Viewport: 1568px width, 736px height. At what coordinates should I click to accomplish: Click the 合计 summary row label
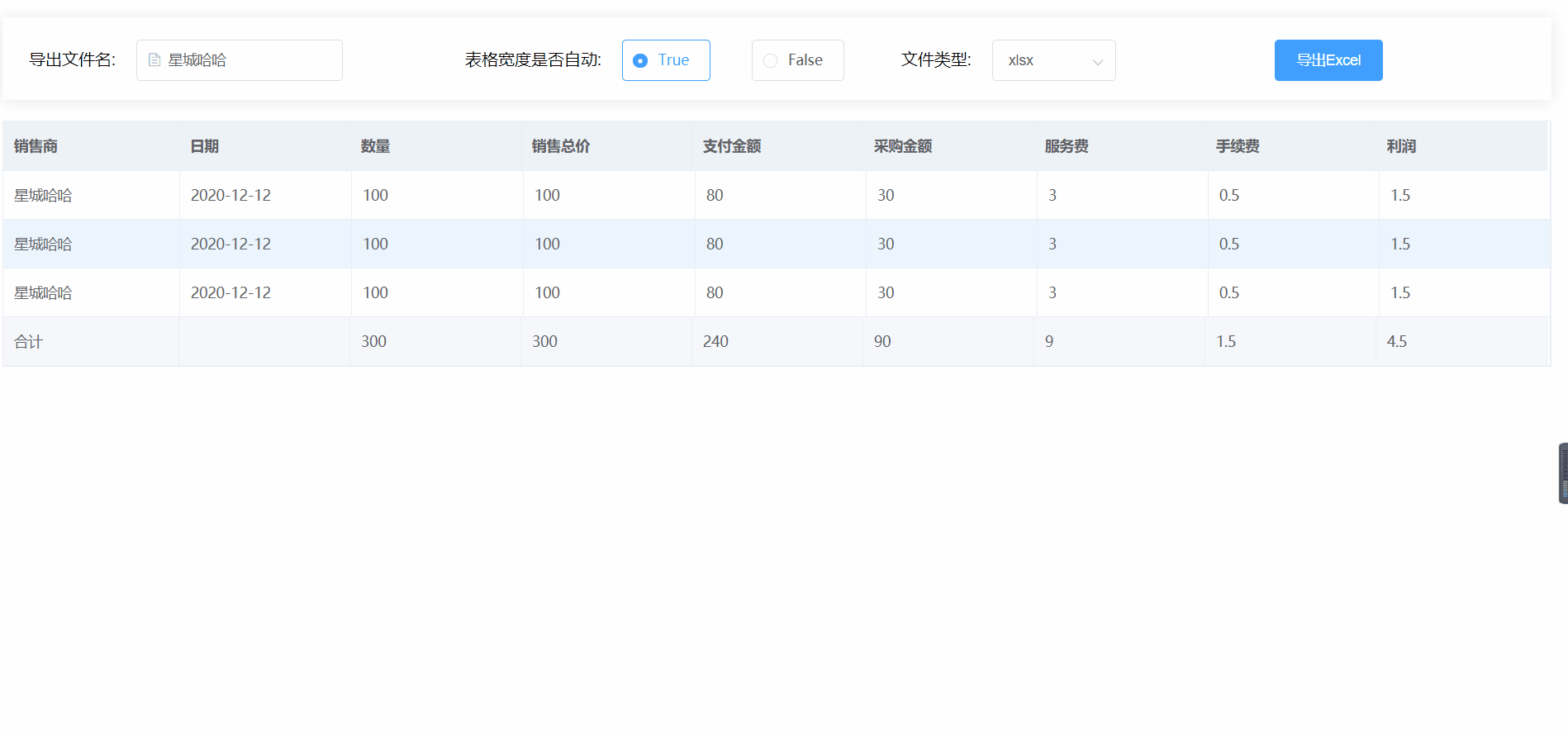coord(29,341)
